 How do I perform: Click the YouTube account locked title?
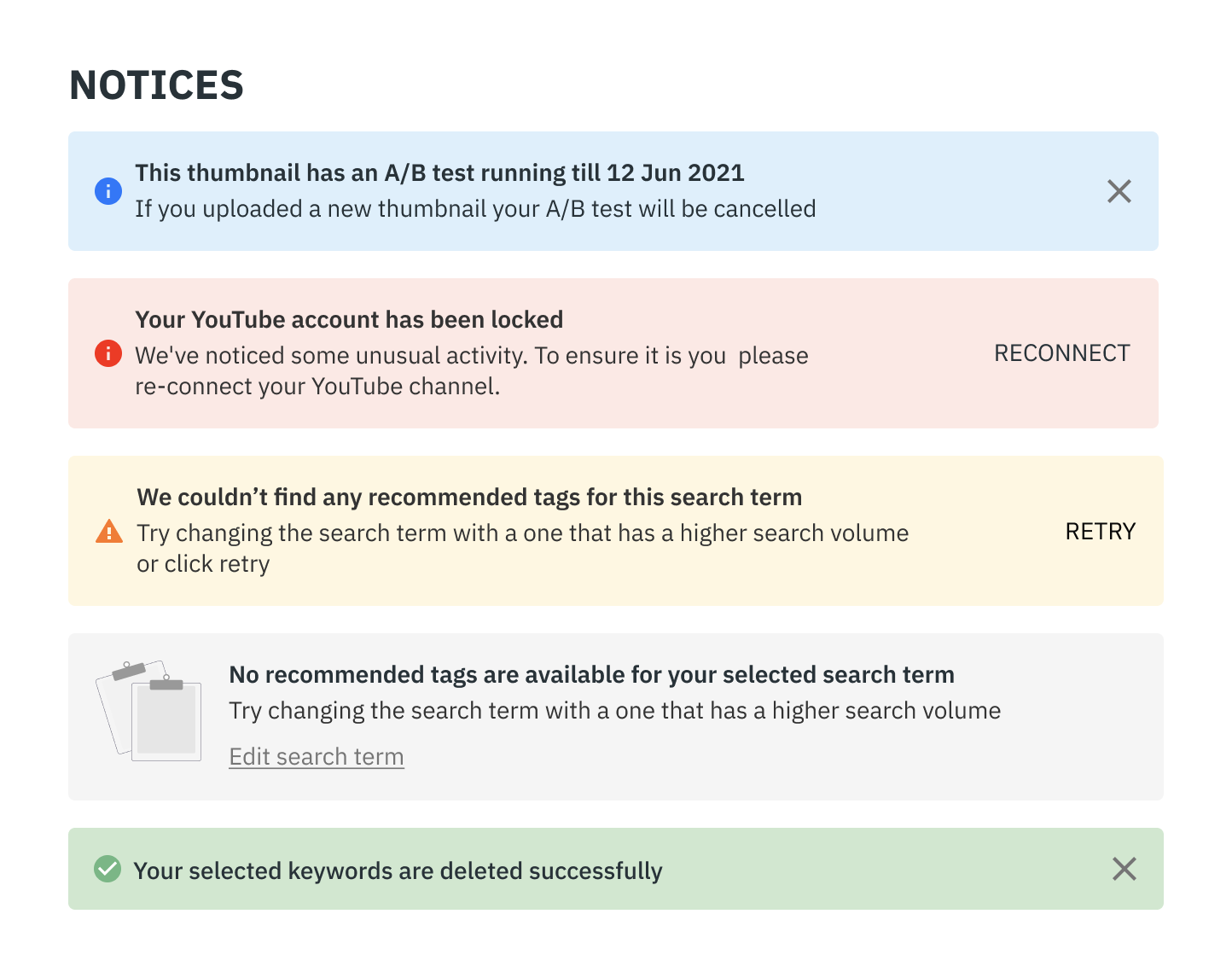(x=349, y=320)
